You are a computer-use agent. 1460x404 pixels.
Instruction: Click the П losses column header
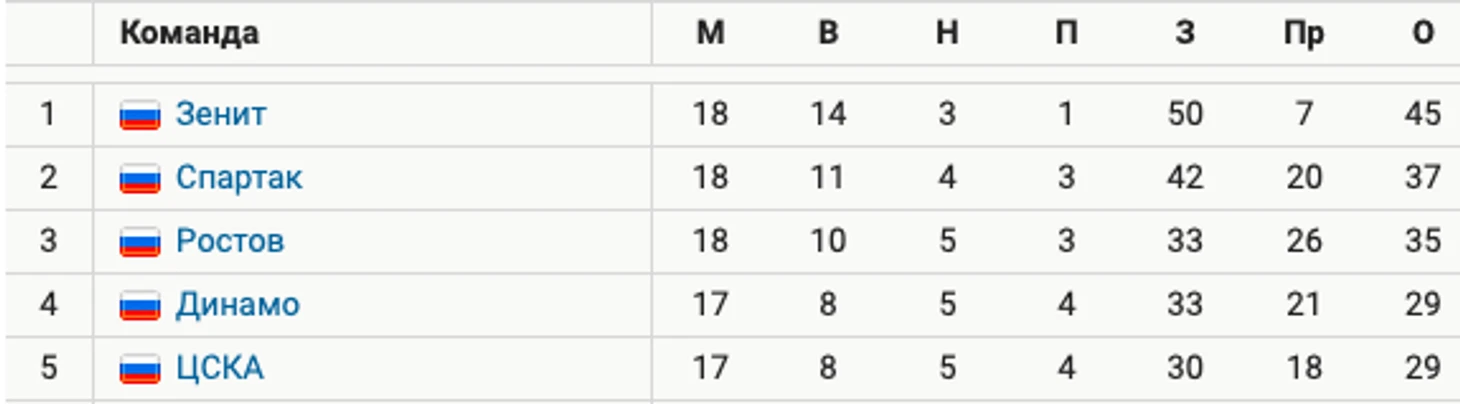pyautogui.click(x=1066, y=33)
